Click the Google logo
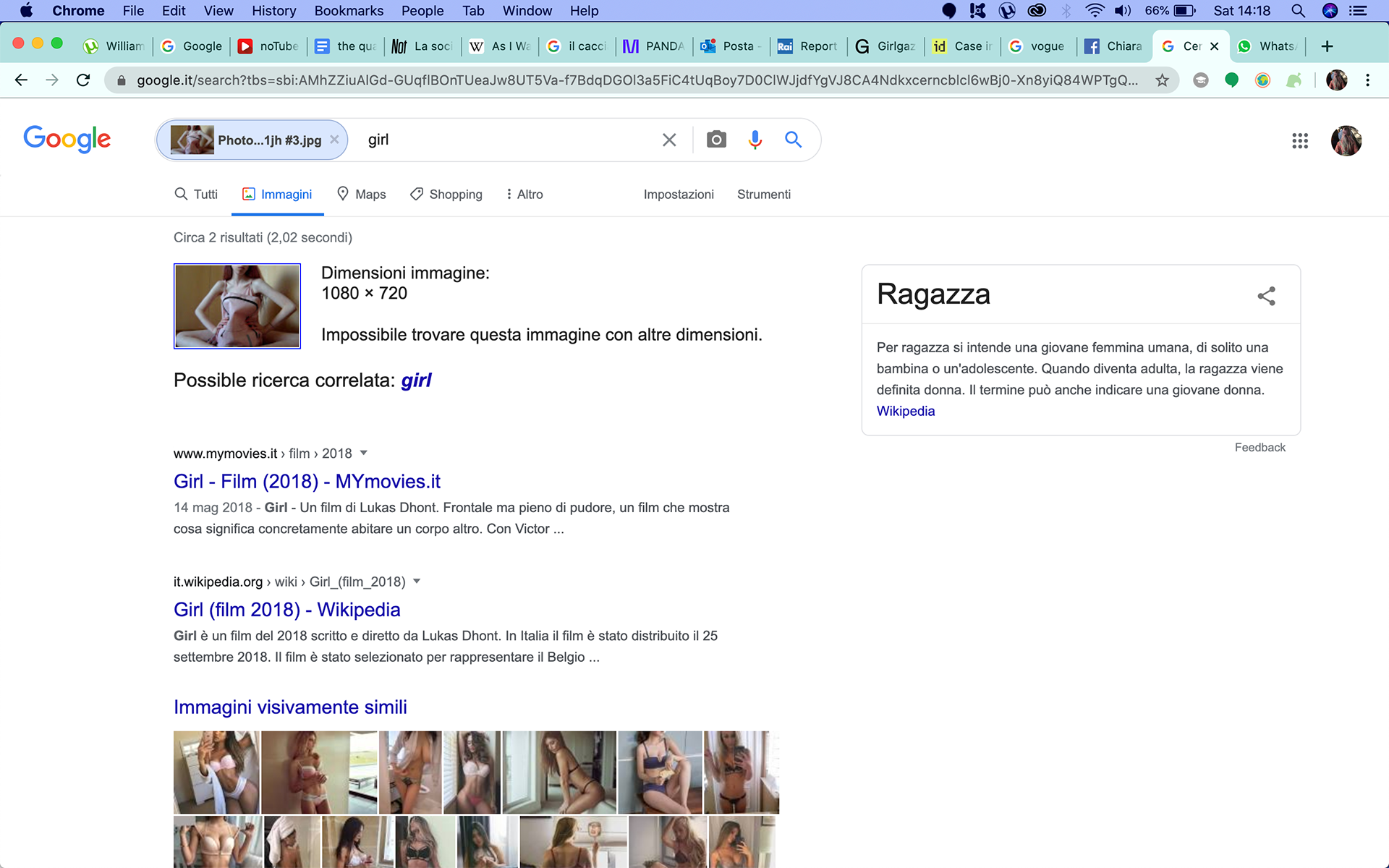 click(x=67, y=139)
